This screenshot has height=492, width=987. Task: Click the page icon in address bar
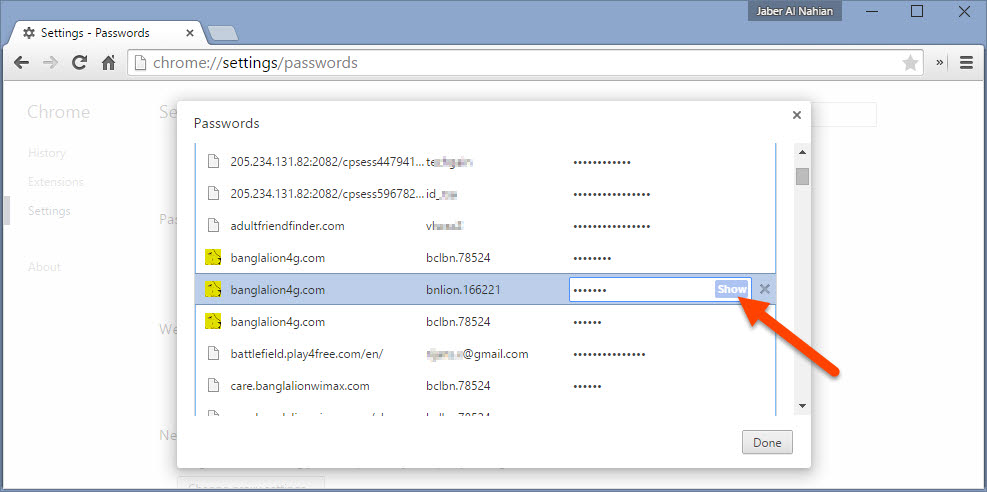pyautogui.click(x=141, y=63)
